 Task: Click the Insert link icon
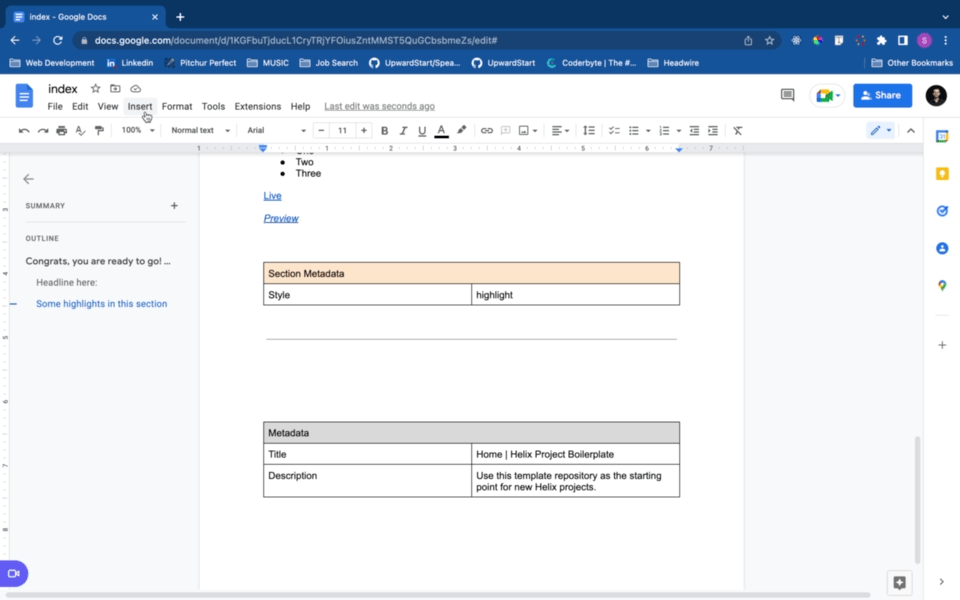pyautogui.click(x=487, y=131)
